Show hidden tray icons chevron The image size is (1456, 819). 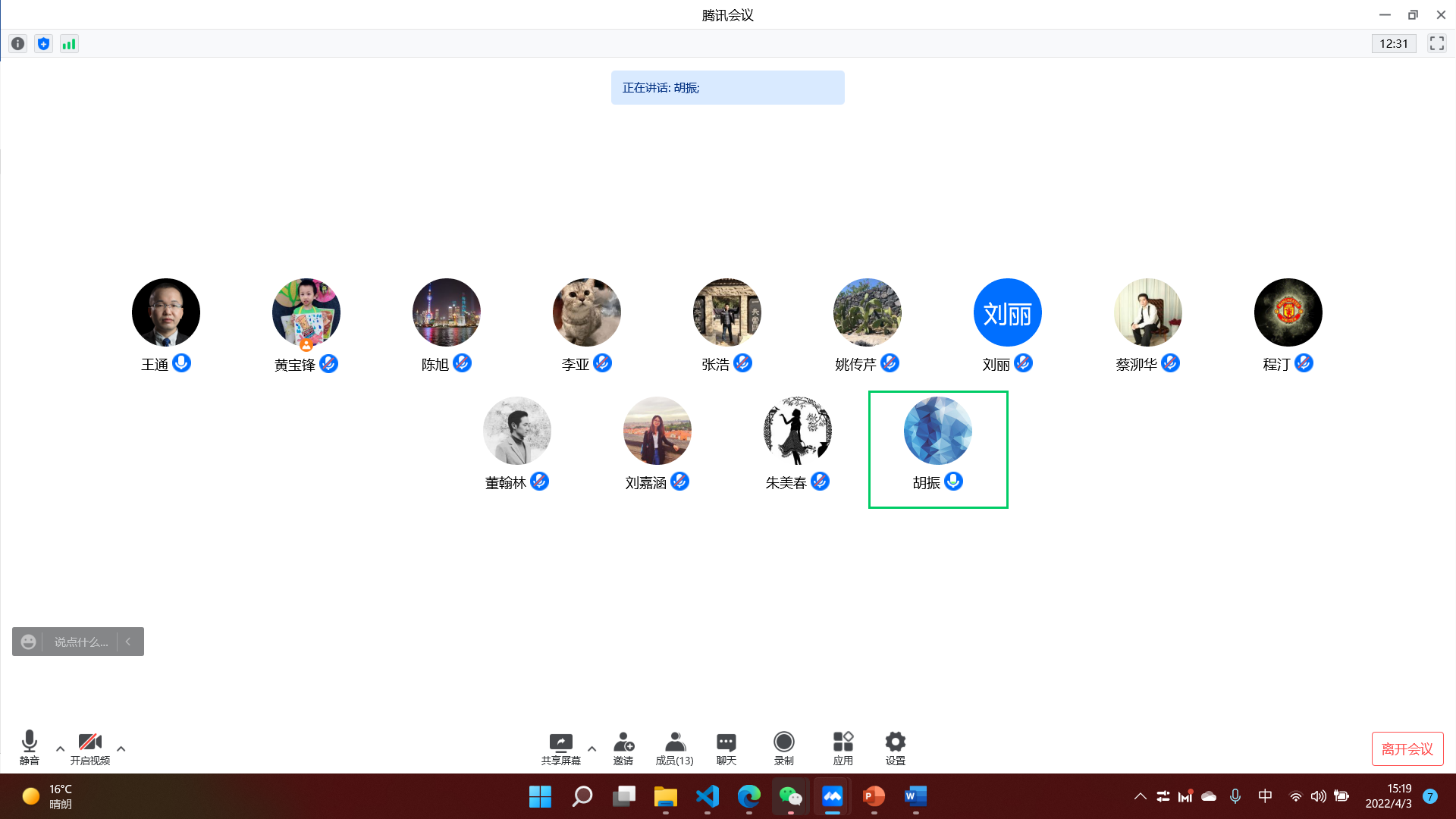(1140, 796)
